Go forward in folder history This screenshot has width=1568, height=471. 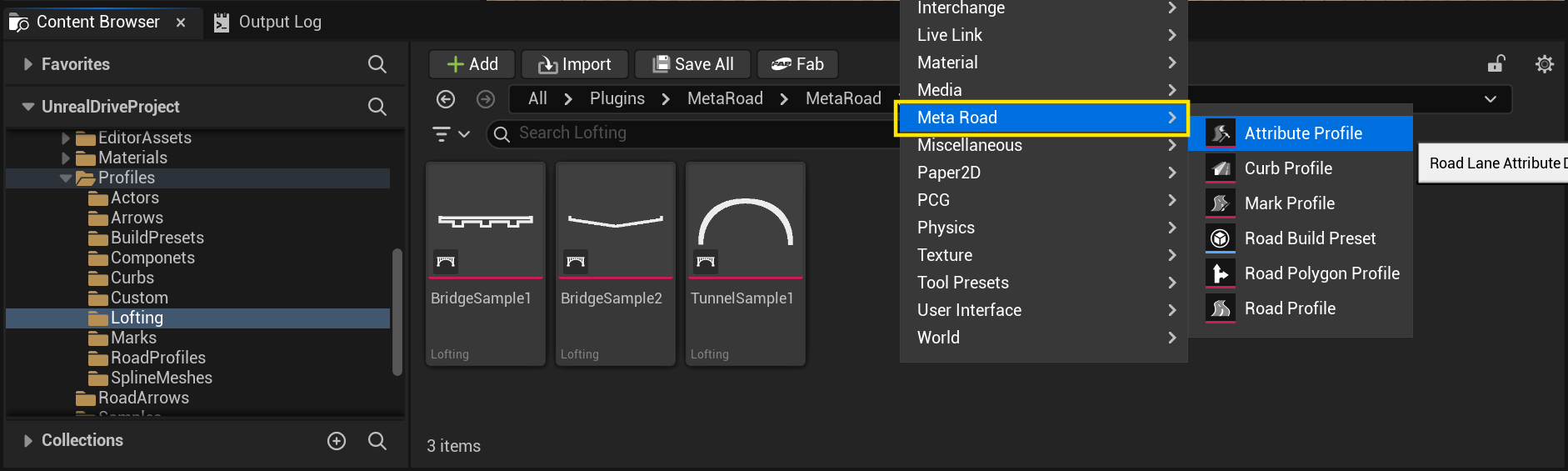pyautogui.click(x=486, y=99)
